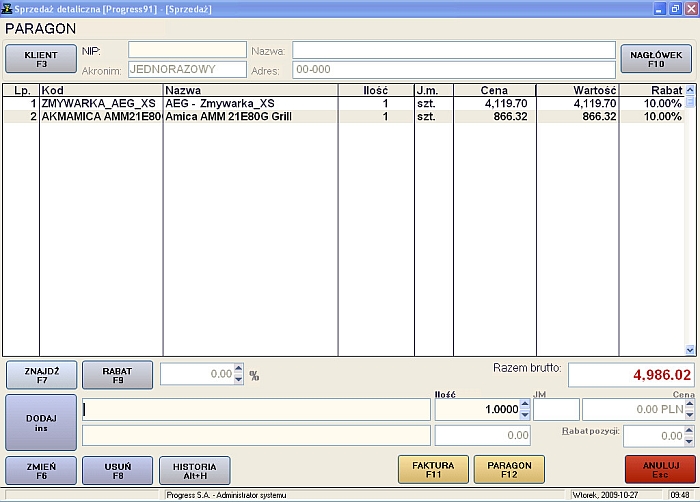Click the Adres field showing 00-000
The height and width of the screenshot is (502, 700).
(x=454, y=70)
